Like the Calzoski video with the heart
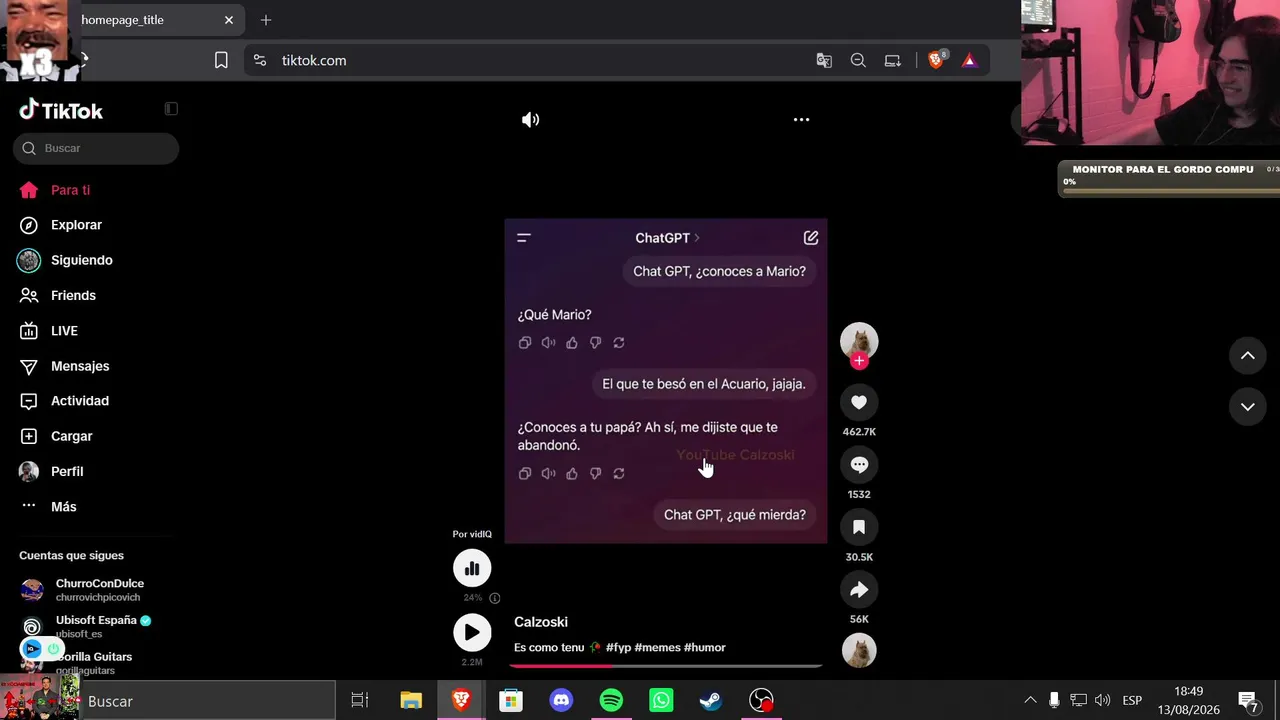 pyautogui.click(x=859, y=402)
